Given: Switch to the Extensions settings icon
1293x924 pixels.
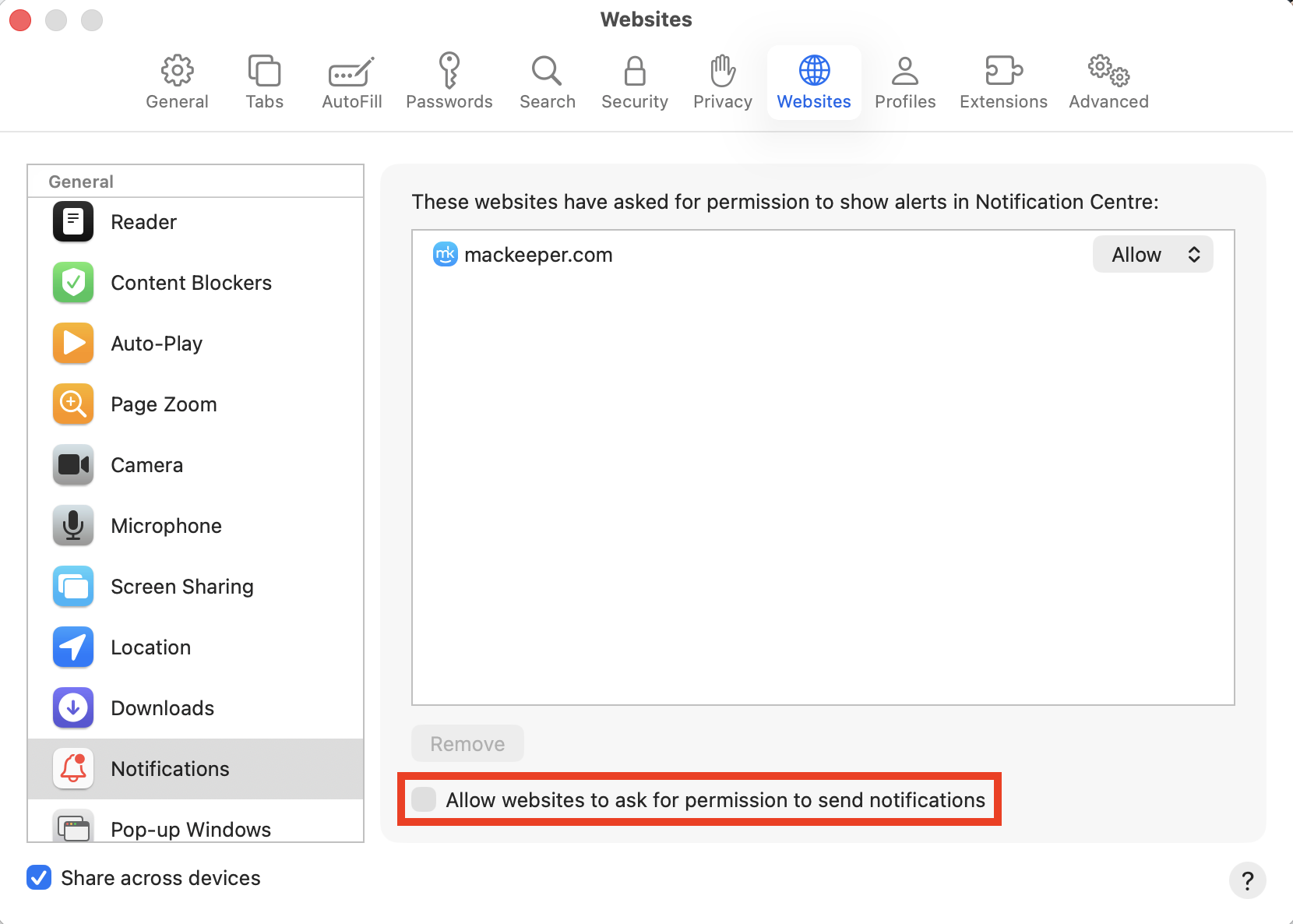Looking at the screenshot, I should [1003, 80].
